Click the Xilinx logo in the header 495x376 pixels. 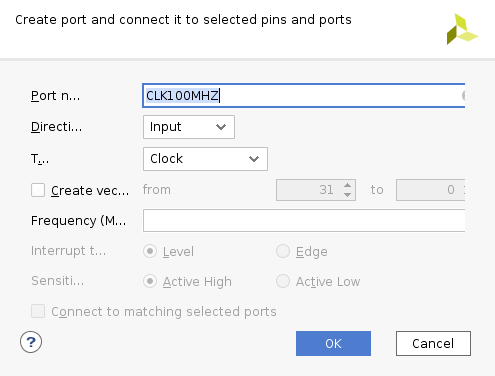tap(462, 29)
